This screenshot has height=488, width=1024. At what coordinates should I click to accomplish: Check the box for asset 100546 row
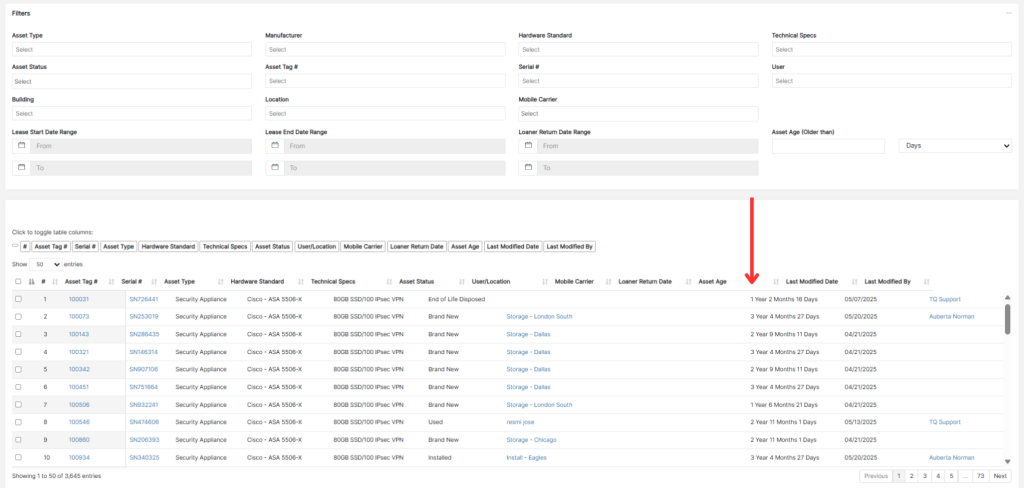coord(18,422)
